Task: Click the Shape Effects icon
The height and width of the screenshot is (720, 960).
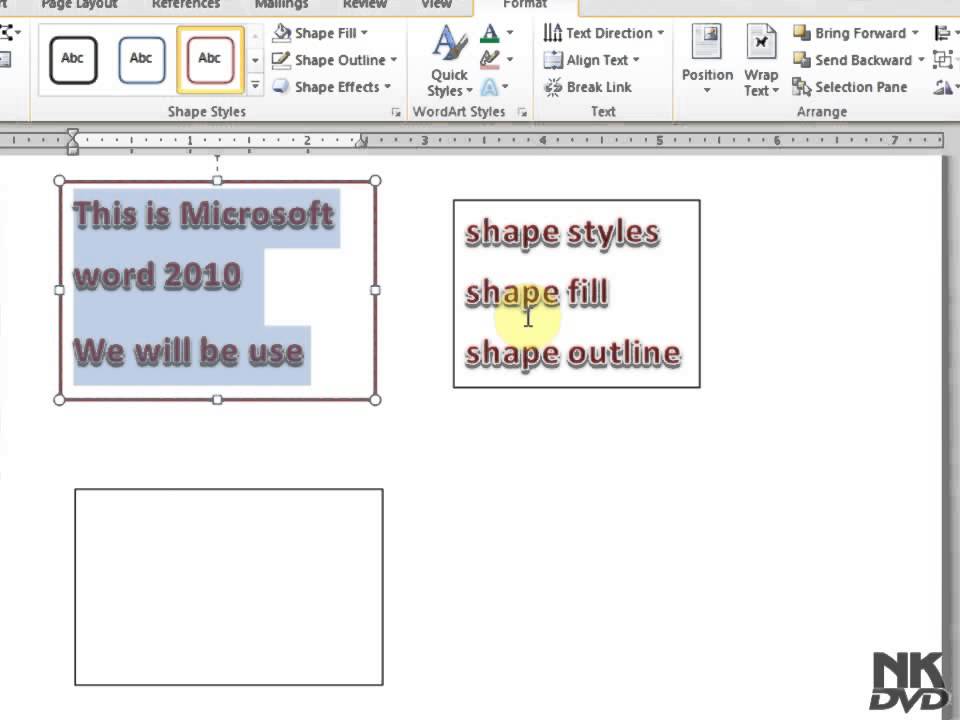Action: pyautogui.click(x=281, y=86)
